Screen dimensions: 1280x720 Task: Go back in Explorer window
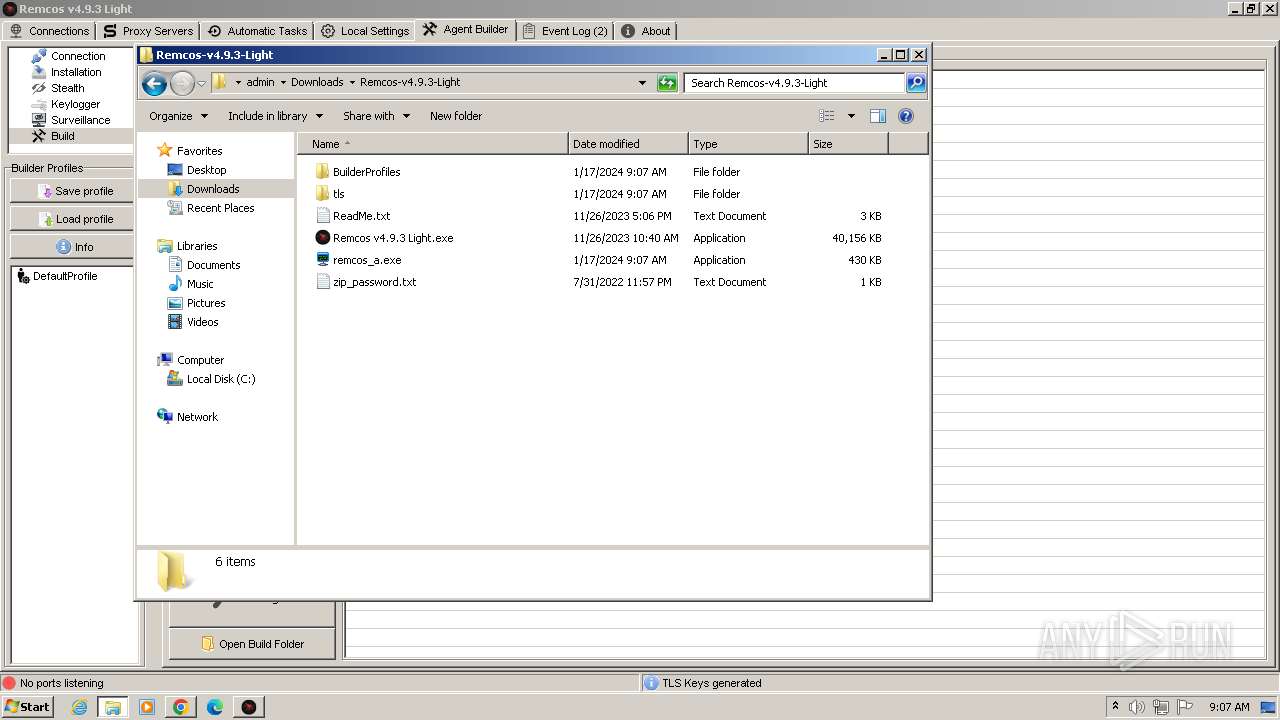[x=154, y=83]
